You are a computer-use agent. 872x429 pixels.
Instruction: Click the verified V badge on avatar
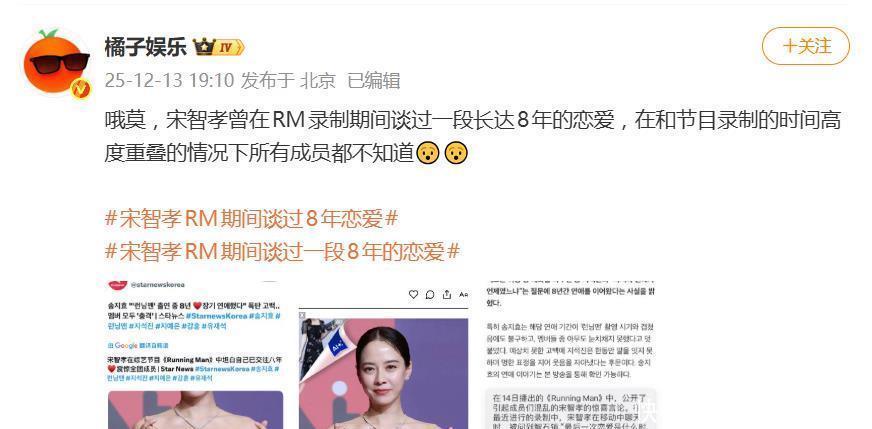click(x=81, y=88)
